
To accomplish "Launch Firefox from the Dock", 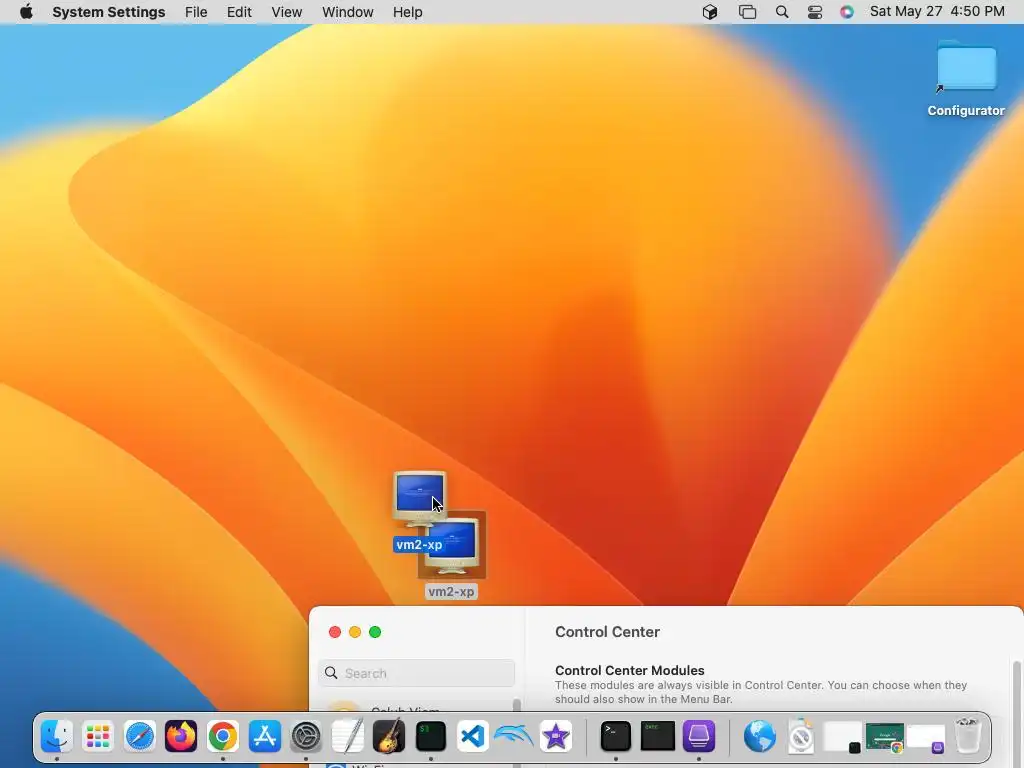I will point(181,737).
